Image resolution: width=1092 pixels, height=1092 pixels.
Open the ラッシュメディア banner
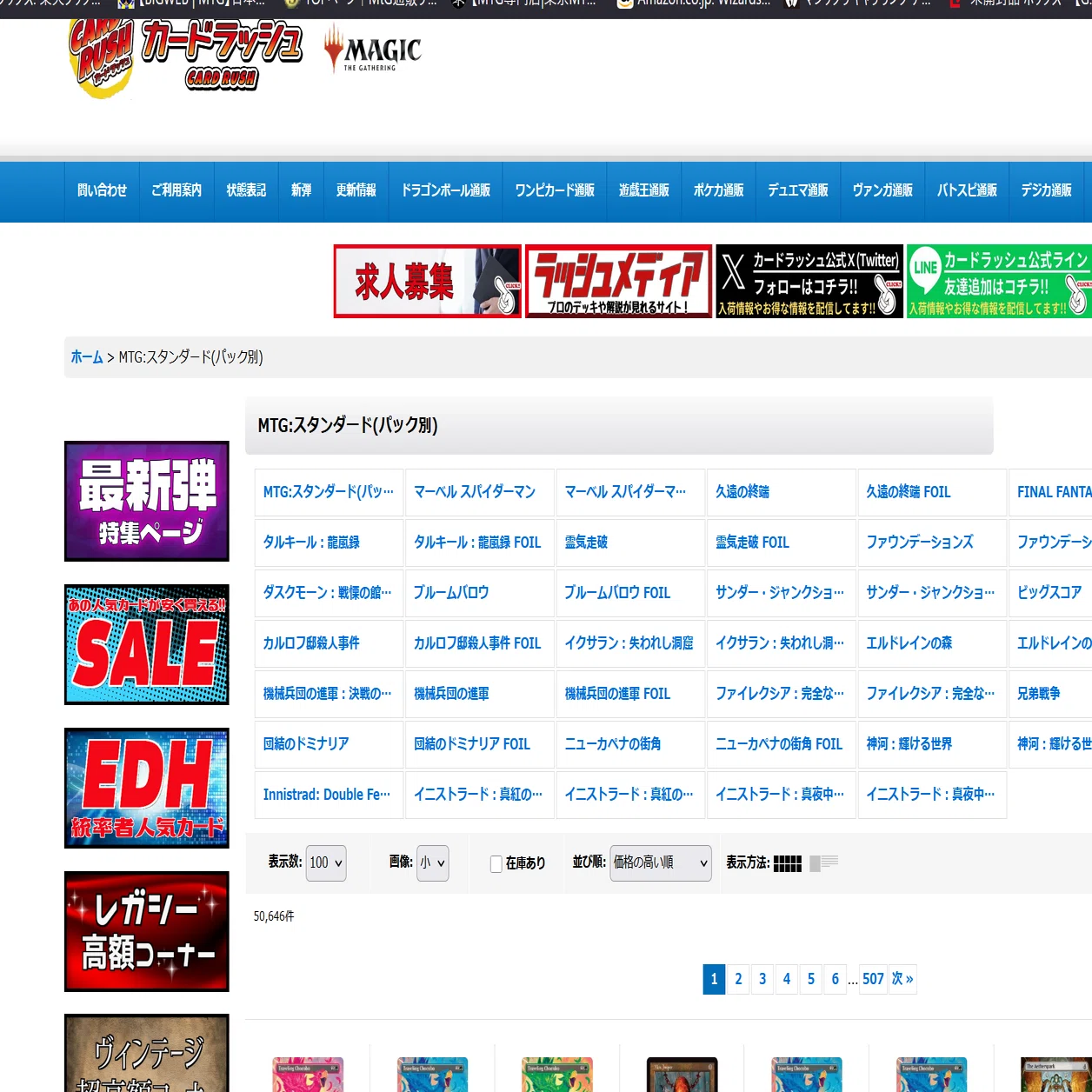(x=618, y=281)
